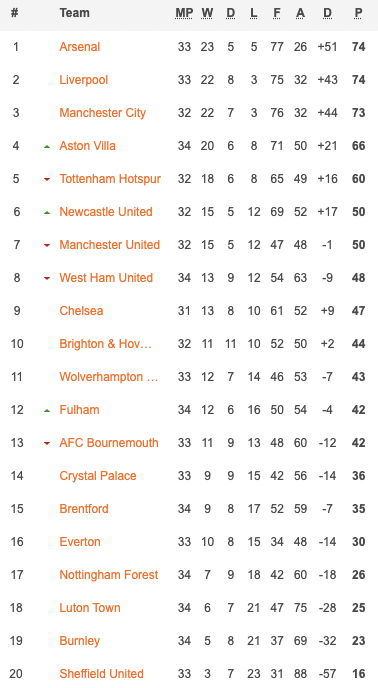Click the red down arrow beside Tottenham Hotspur
The height and width of the screenshot is (688, 378).
tap(47, 179)
